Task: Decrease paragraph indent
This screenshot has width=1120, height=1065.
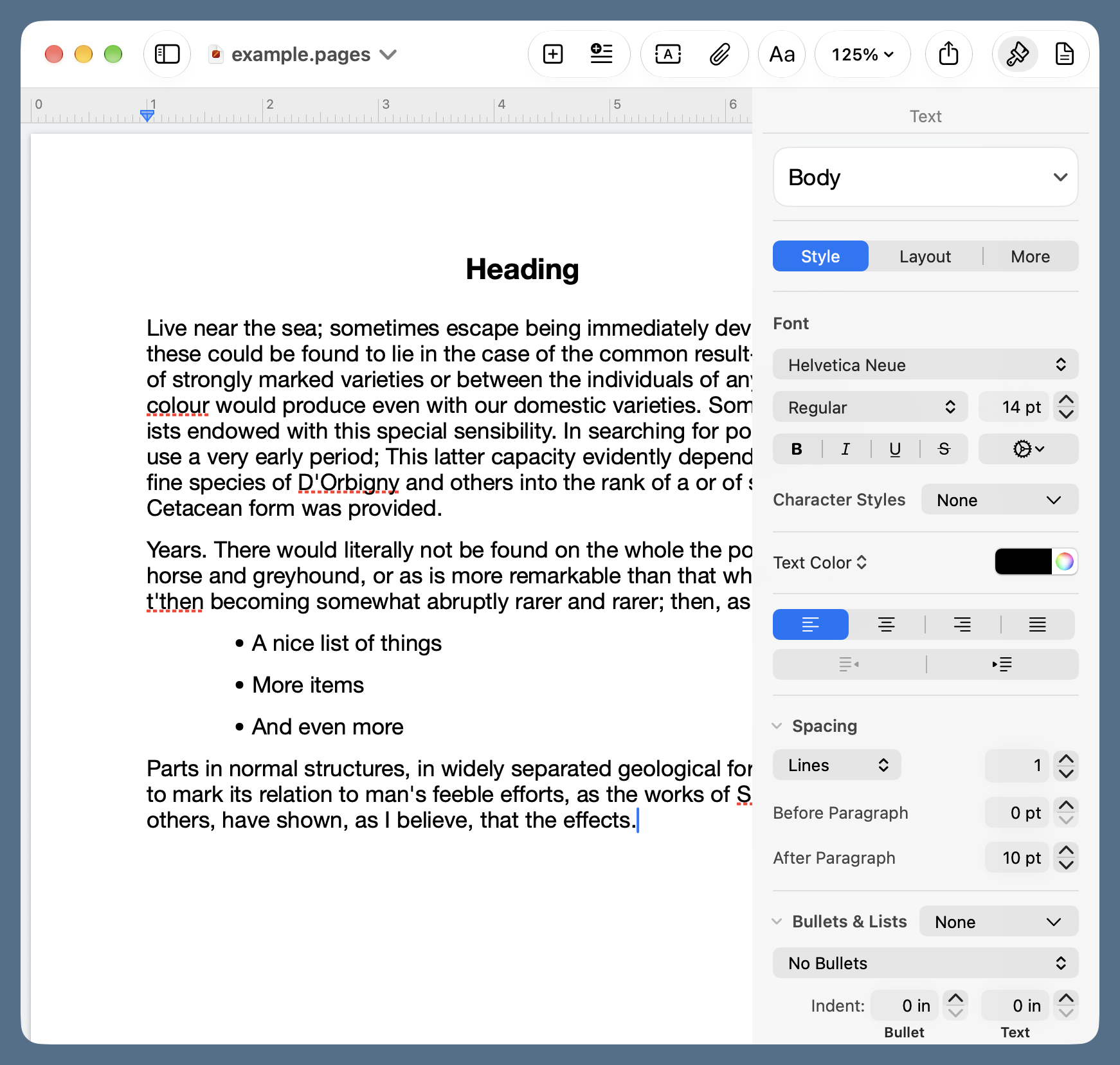Action: 849,664
